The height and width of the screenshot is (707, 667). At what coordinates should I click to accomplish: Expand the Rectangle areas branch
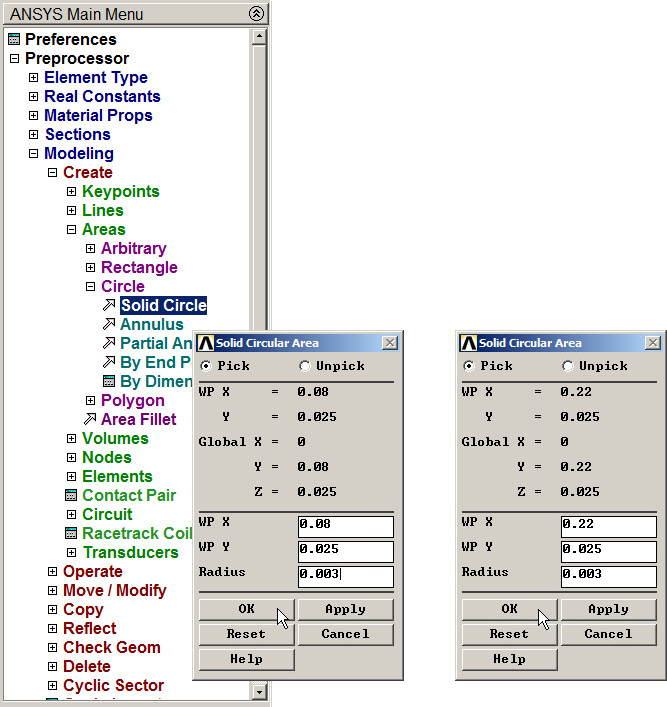[x=91, y=268]
